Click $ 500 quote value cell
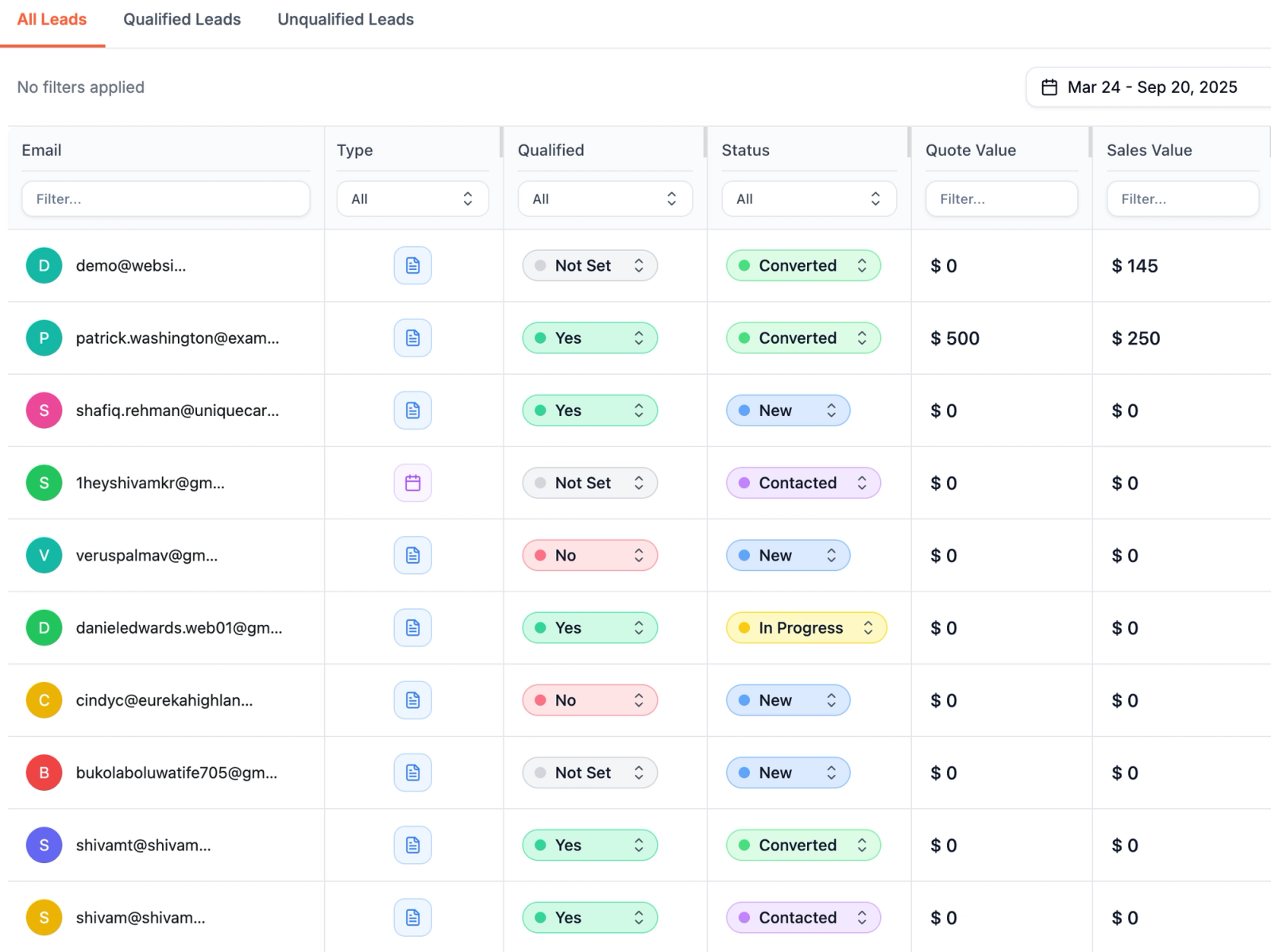The image size is (1271, 952). tap(955, 338)
